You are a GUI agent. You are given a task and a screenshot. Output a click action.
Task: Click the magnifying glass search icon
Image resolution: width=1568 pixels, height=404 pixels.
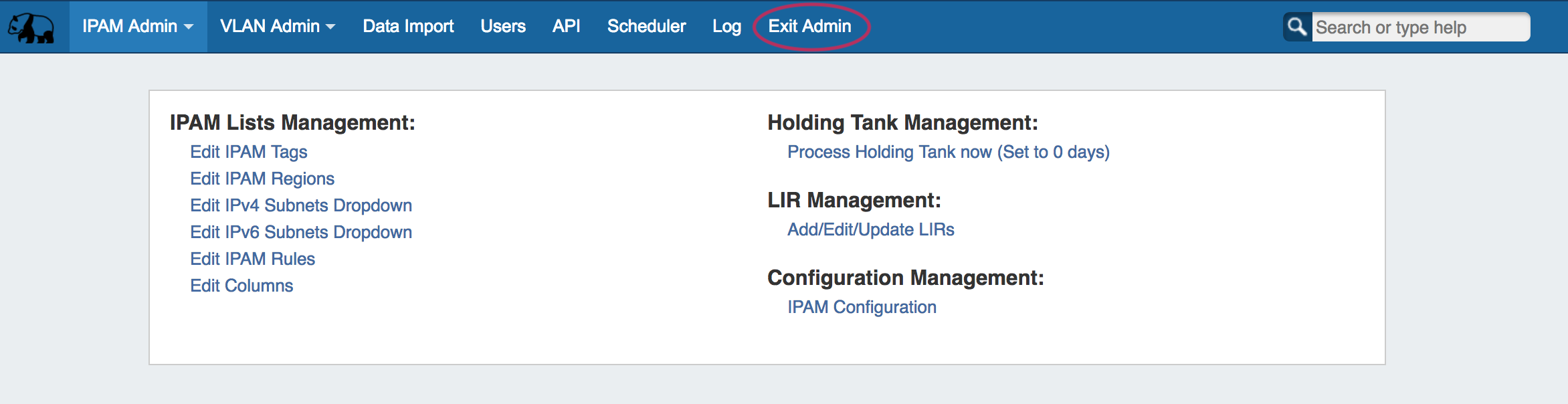coord(1297,27)
